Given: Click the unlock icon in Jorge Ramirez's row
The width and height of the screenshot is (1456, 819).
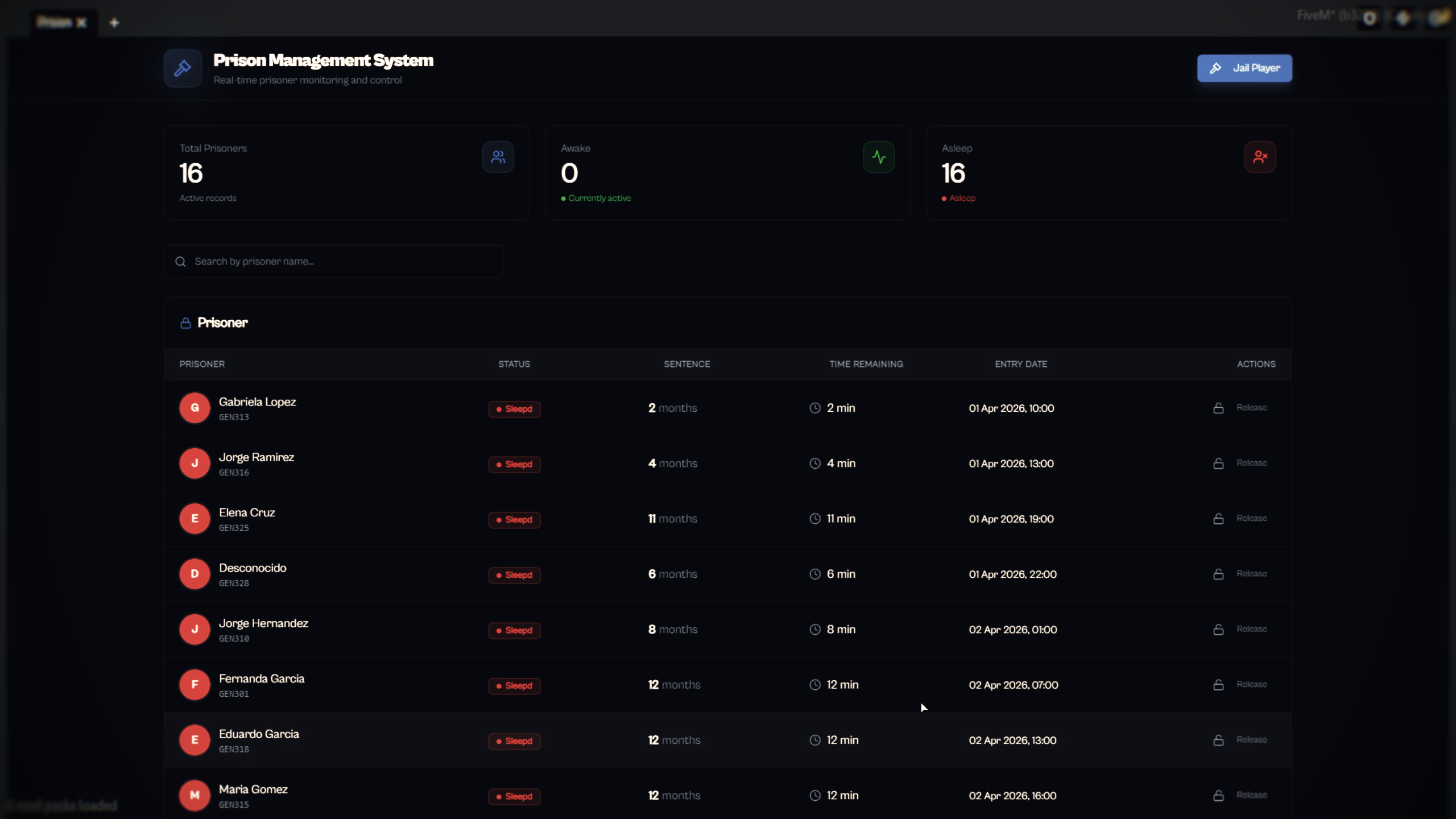Looking at the screenshot, I should 1218,464.
